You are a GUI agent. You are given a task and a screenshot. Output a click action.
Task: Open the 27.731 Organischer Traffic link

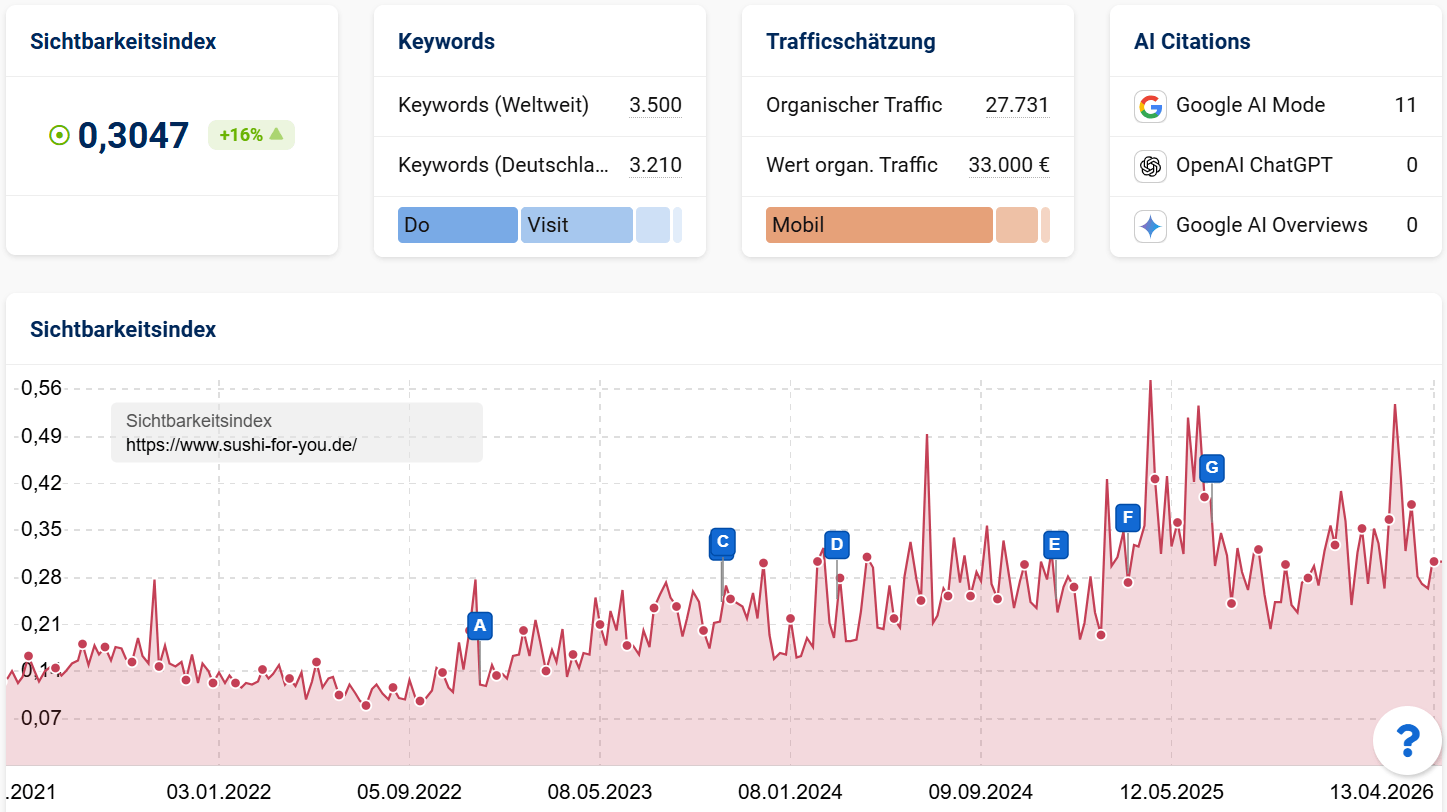pyautogui.click(x=1017, y=105)
